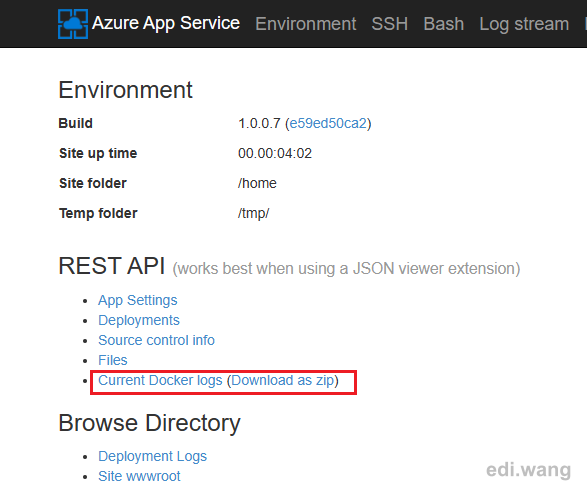This screenshot has height=496, width=587.
Task: Open the Files REST API link
Action: tap(112, 360)
